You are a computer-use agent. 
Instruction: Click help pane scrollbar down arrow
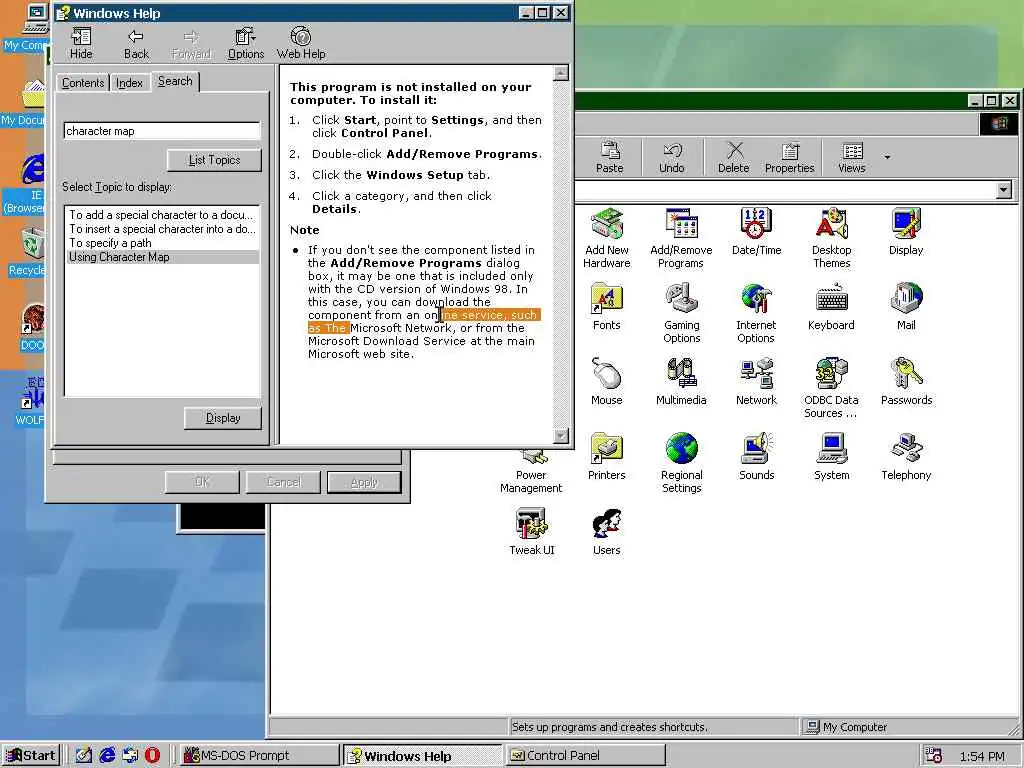pos(561,436)
